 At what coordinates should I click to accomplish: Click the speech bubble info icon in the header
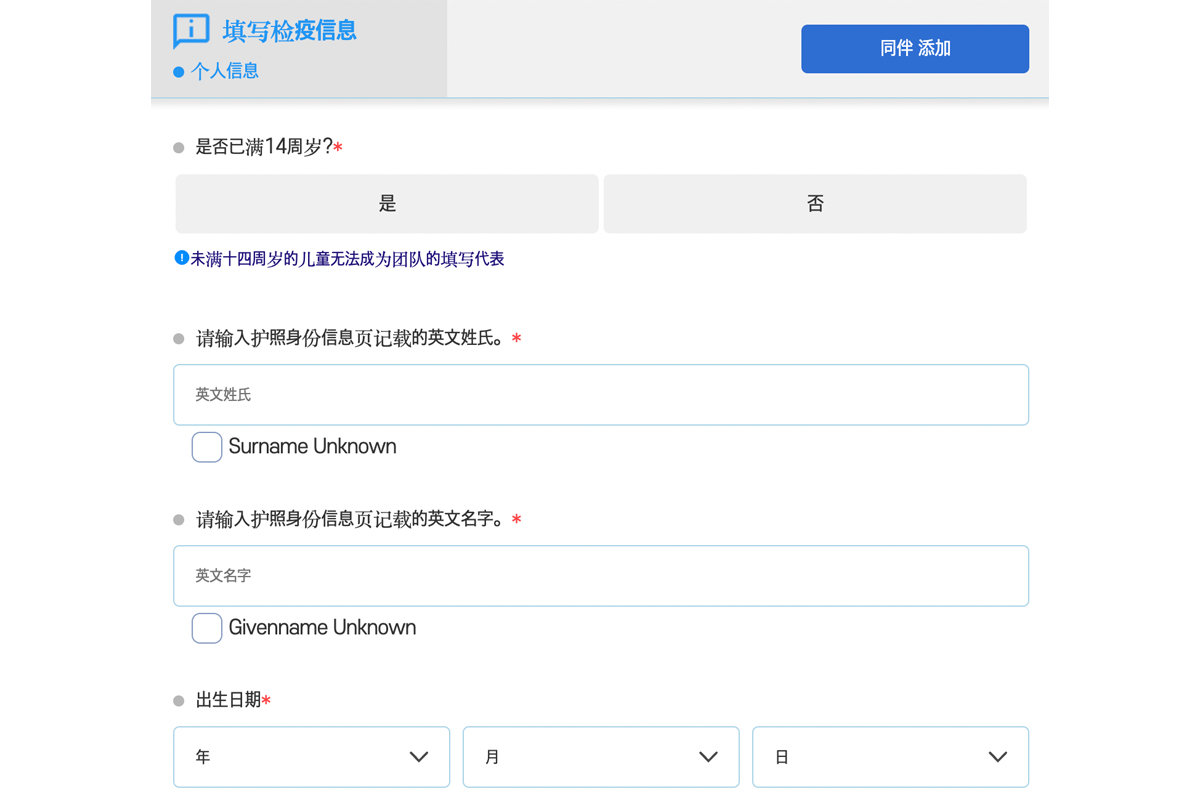190,30
